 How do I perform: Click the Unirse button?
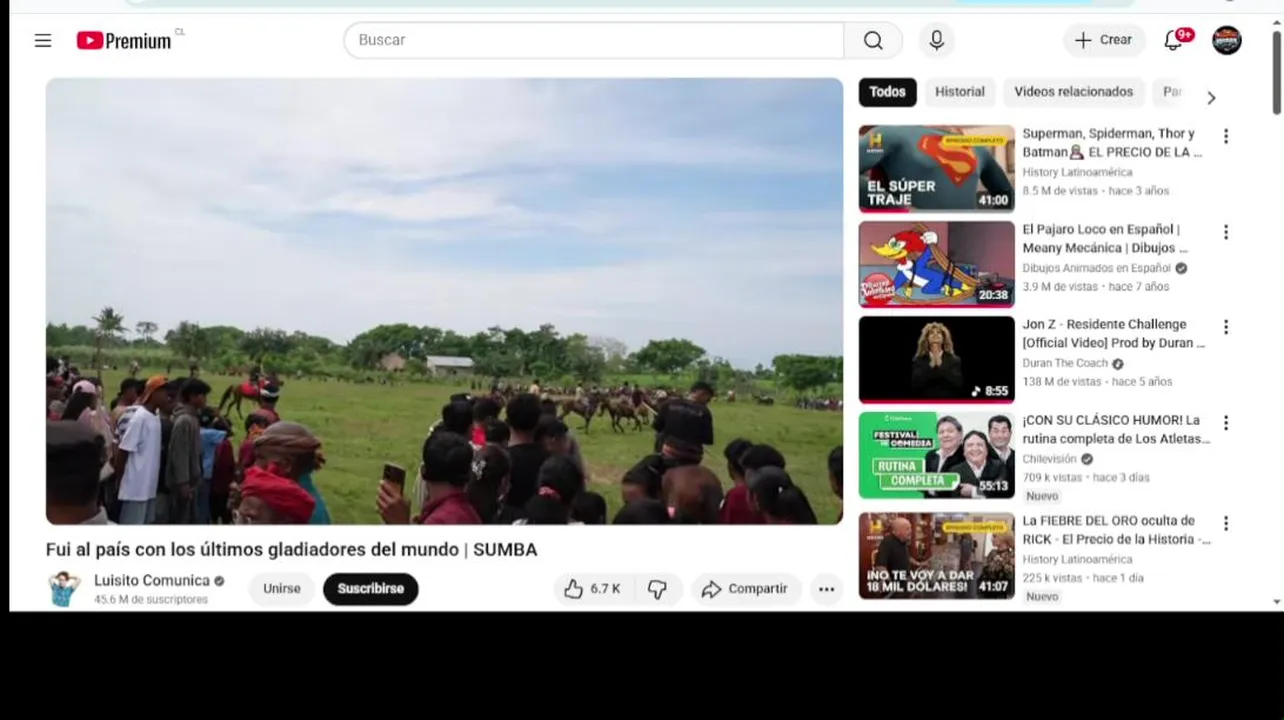(281, 589)
